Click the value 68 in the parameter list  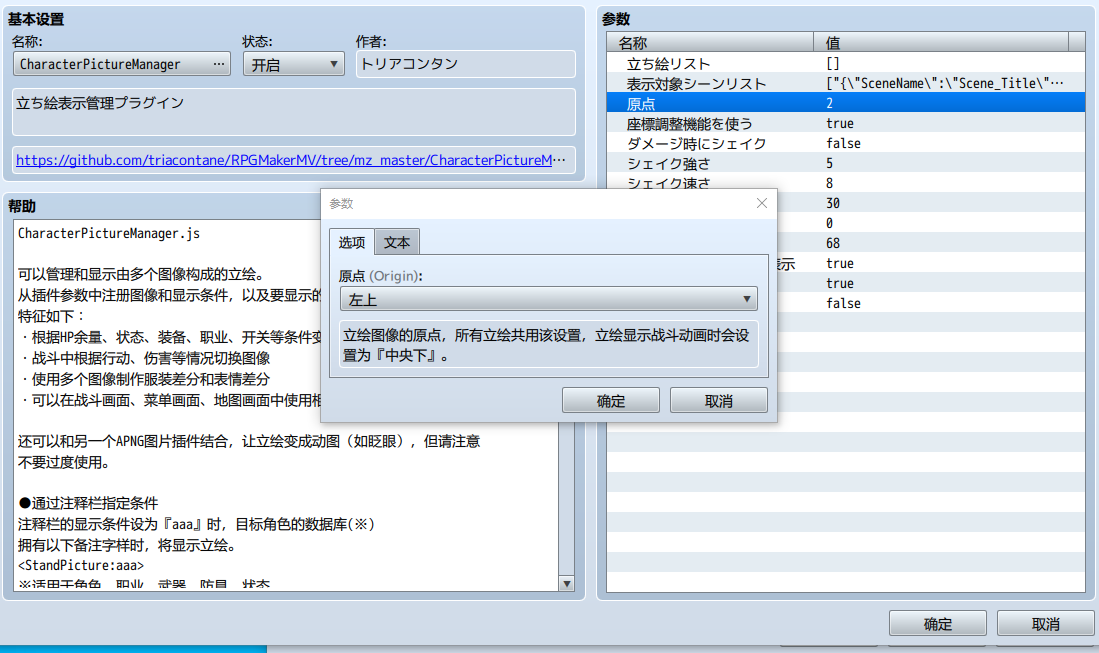[833, 243]
